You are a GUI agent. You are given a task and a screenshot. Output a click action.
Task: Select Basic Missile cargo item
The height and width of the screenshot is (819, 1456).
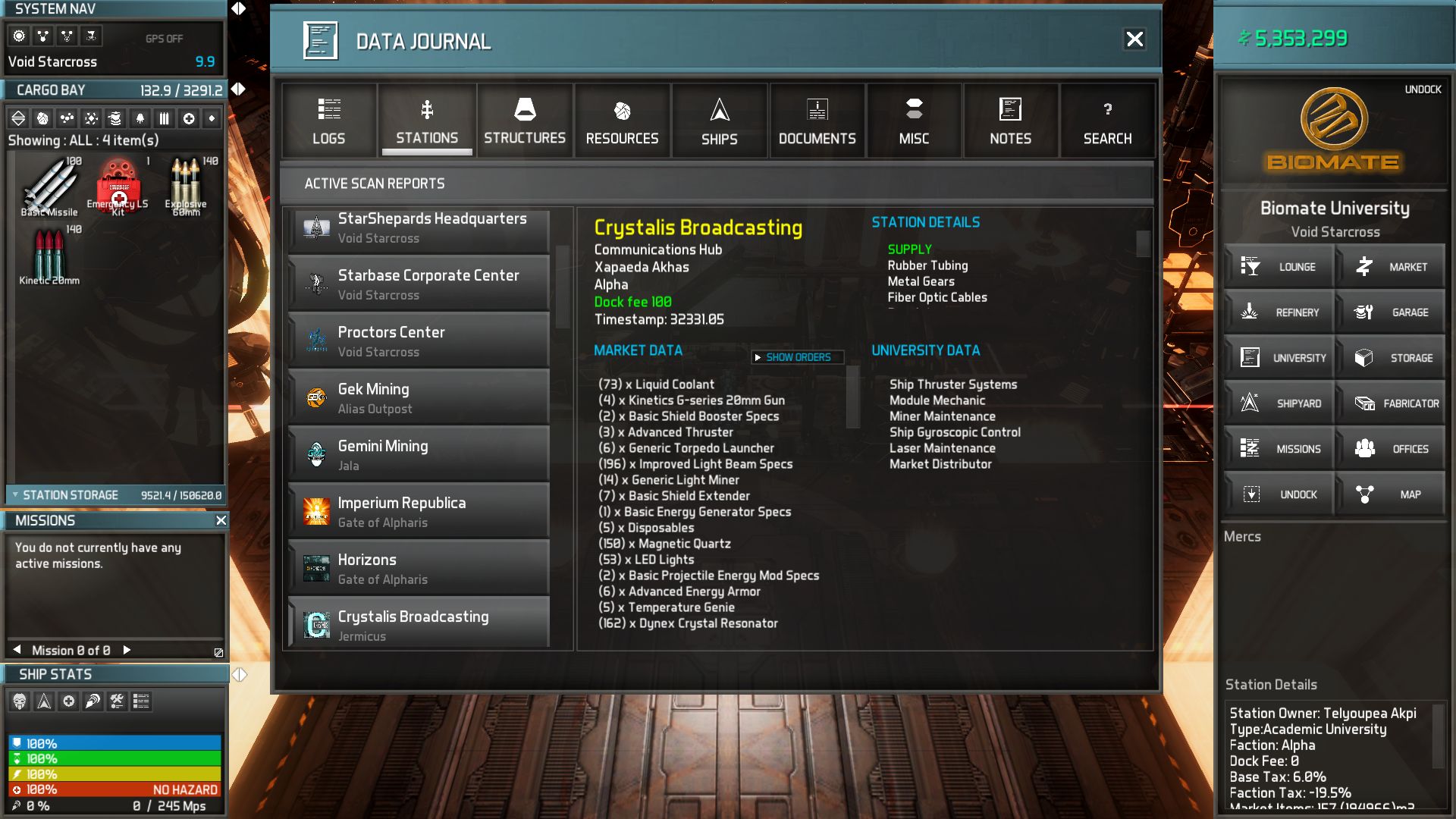pos(49,187)
